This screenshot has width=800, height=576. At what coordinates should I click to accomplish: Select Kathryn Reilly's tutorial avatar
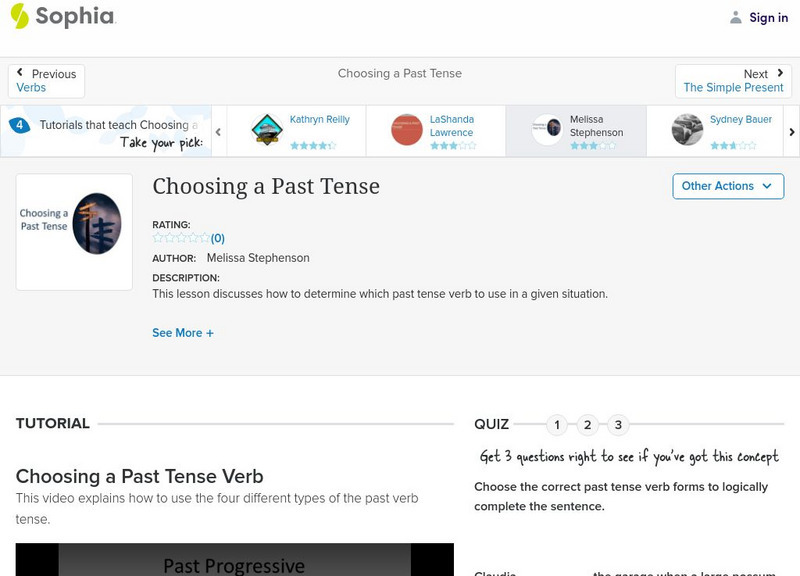coord(265,127)
